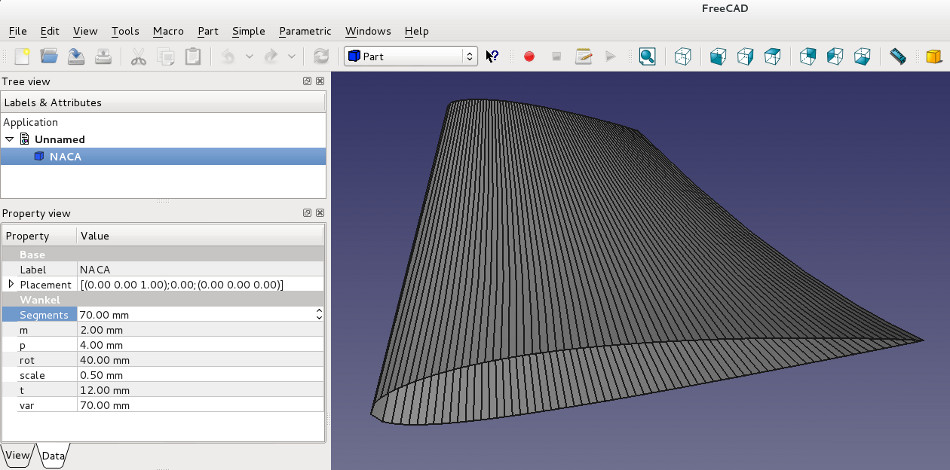Screen dimensions: 950x470
Task: Edit the Label value NACA field
Action: point(201,270)
